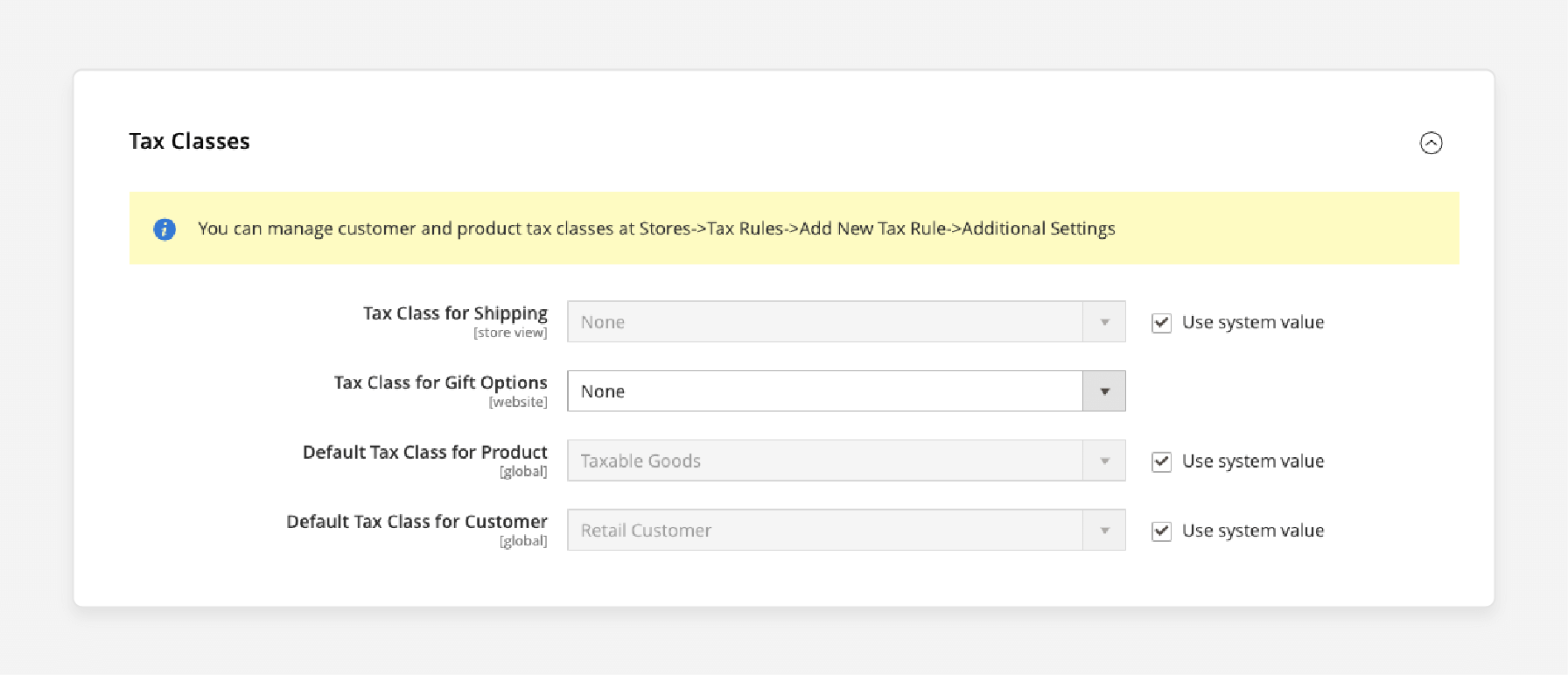Click the [website] scope text
The height and width of the screenshot is (675, 1568).
coord(518,403)
